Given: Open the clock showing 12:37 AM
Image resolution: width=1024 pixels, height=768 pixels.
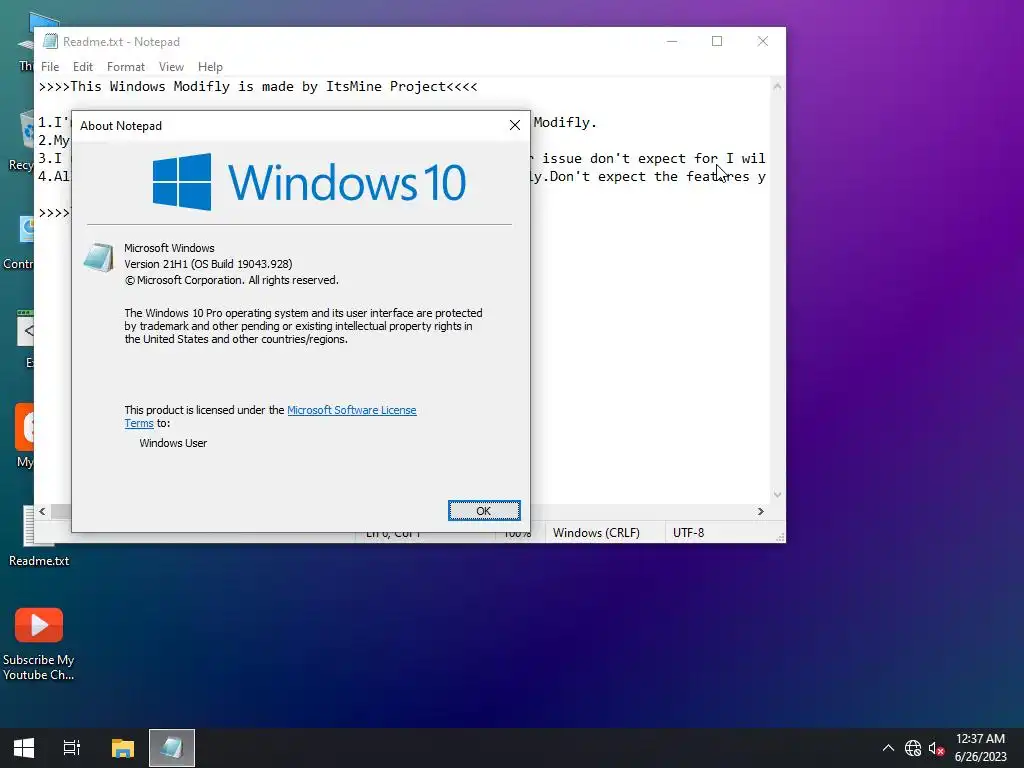Looking at the screenshot, I should pos(980,739).
